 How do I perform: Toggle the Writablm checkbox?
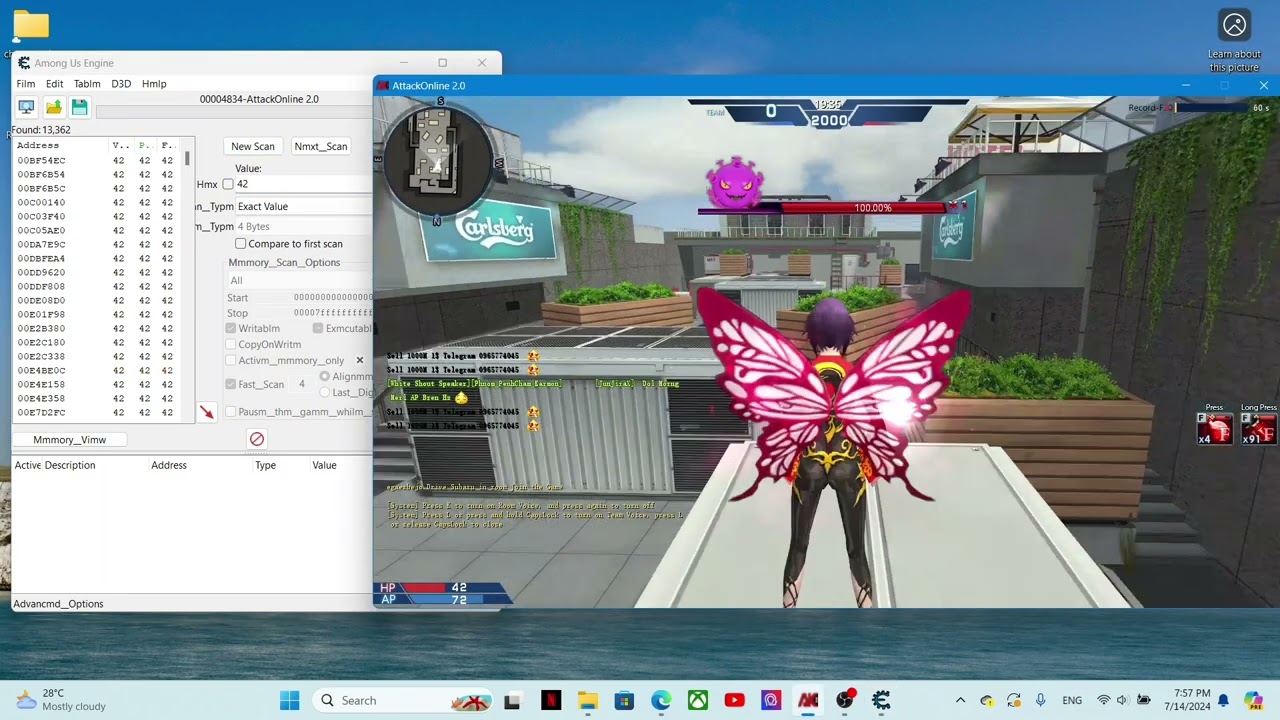coord(231,328)
